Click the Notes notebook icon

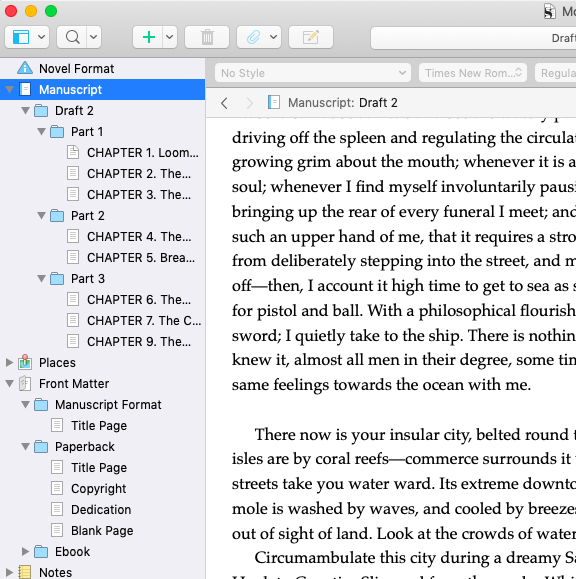click(x=25, y=572)
